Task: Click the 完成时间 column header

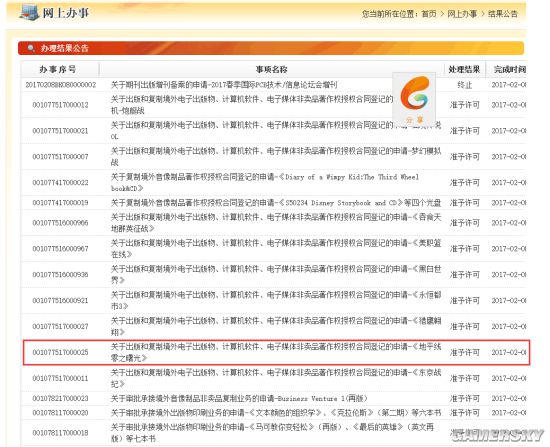Action: 509,69
